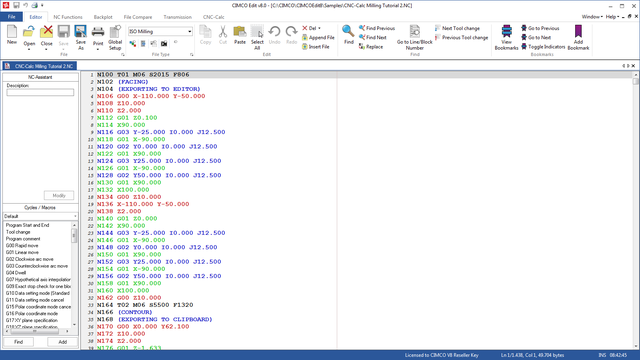This screenshot has height=360, width=640.
Task: Click the quick-access save icon in the title bar
Action: tap(16, 5)
